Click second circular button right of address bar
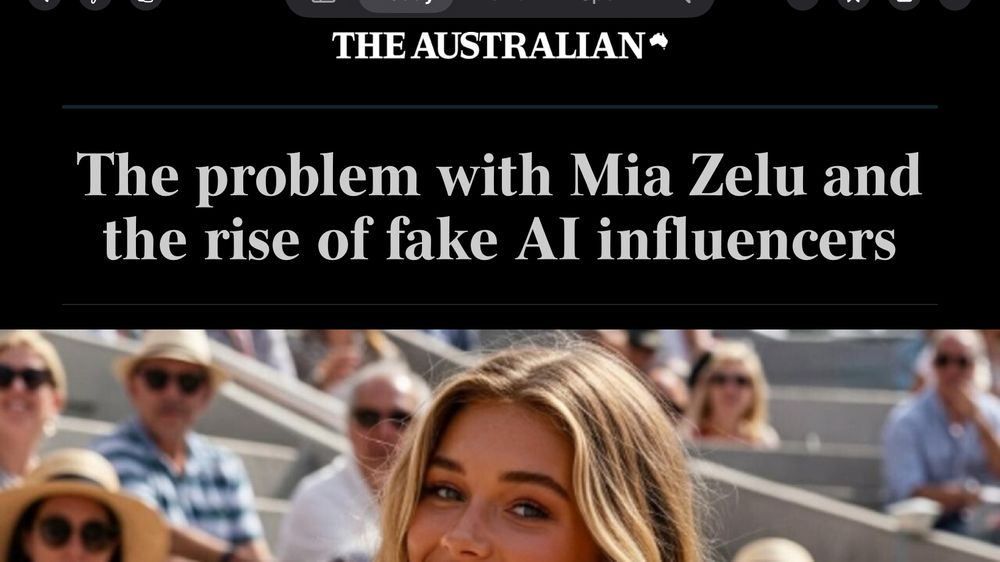Image resolution: width=1000 pixels, height=562 pixels. coord(853,3)
